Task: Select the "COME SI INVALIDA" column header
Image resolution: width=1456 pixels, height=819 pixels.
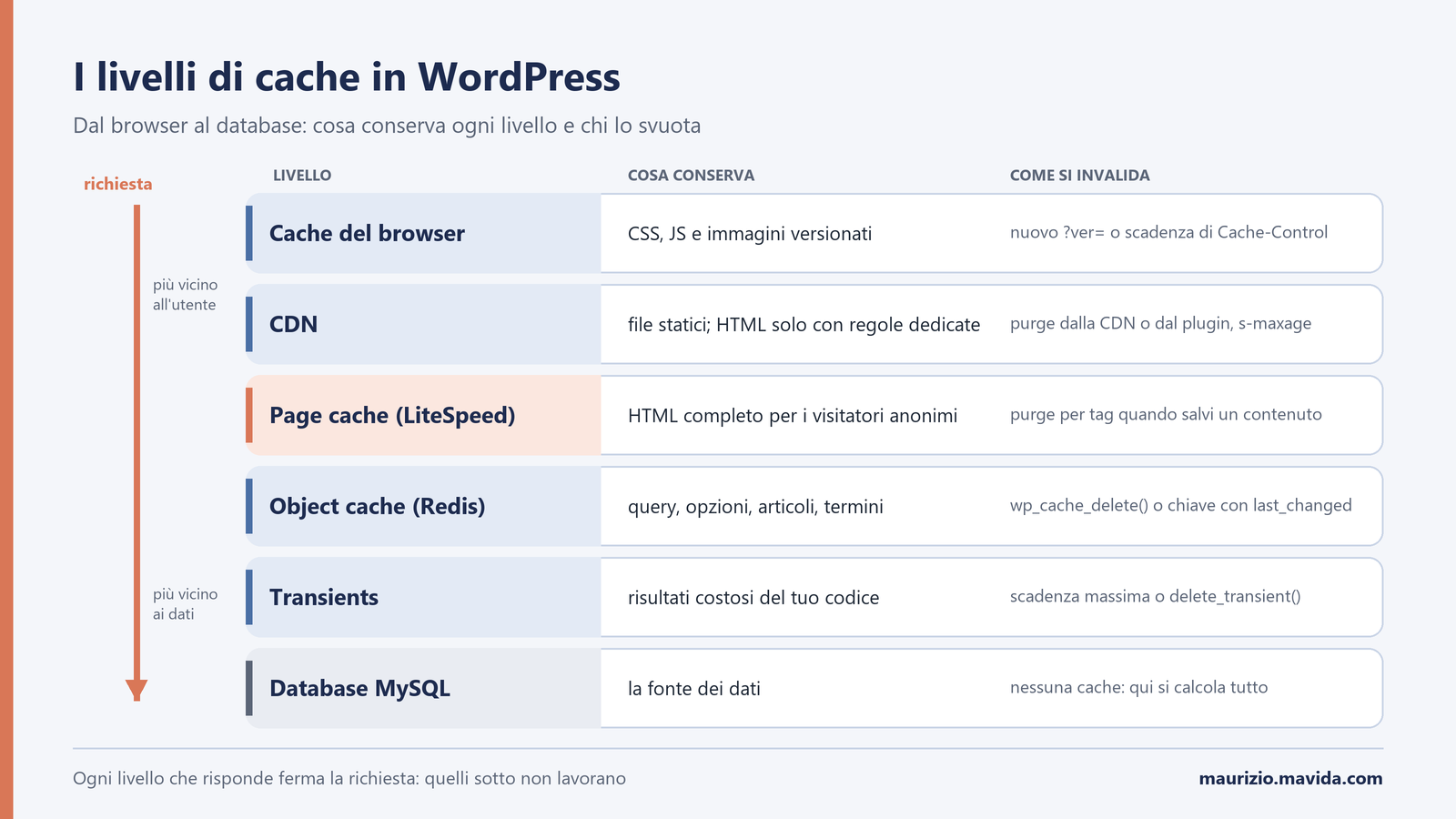Action: click(1079, 176)
